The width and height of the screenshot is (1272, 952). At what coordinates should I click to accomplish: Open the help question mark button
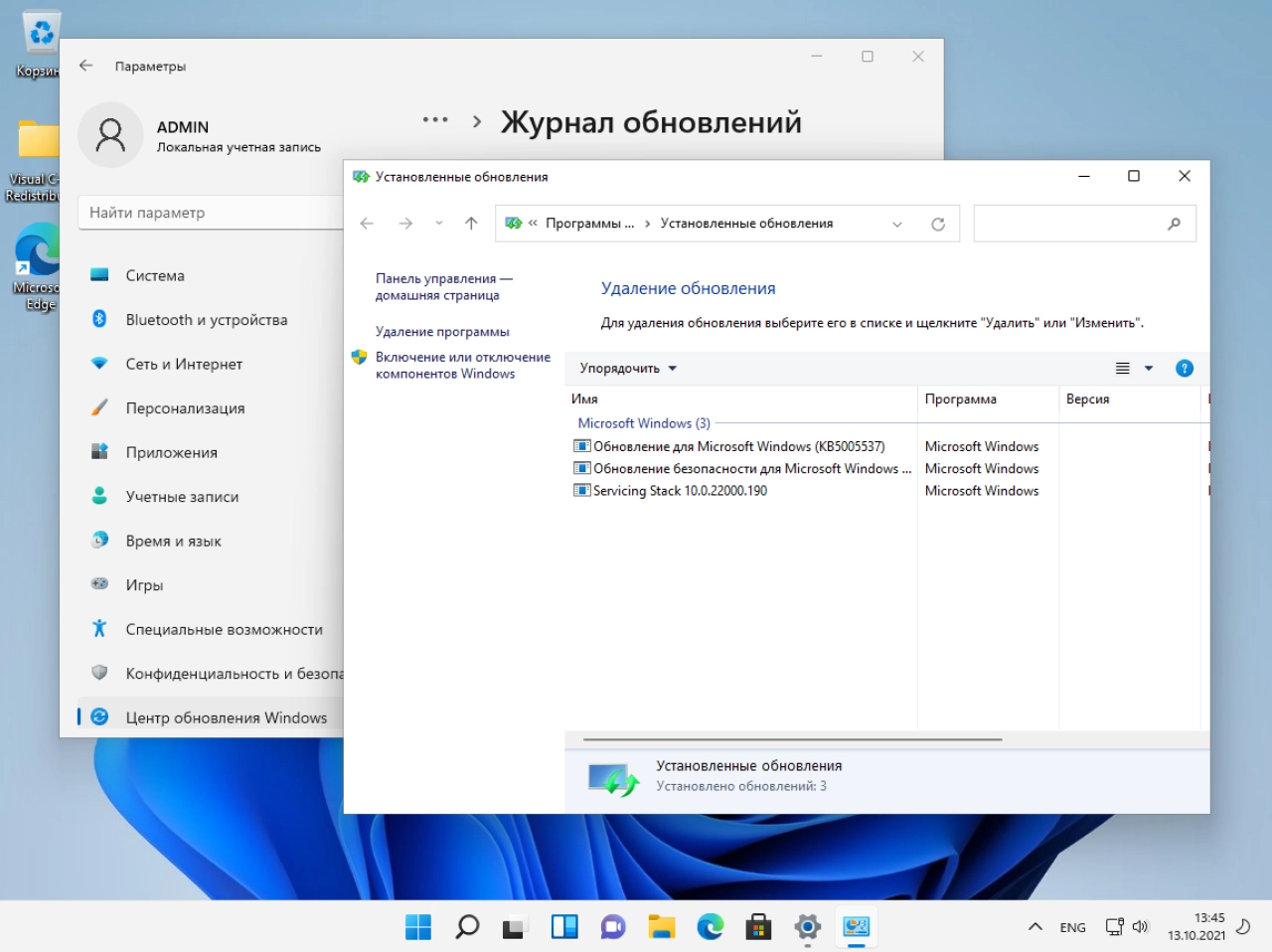click(1185, 368)
